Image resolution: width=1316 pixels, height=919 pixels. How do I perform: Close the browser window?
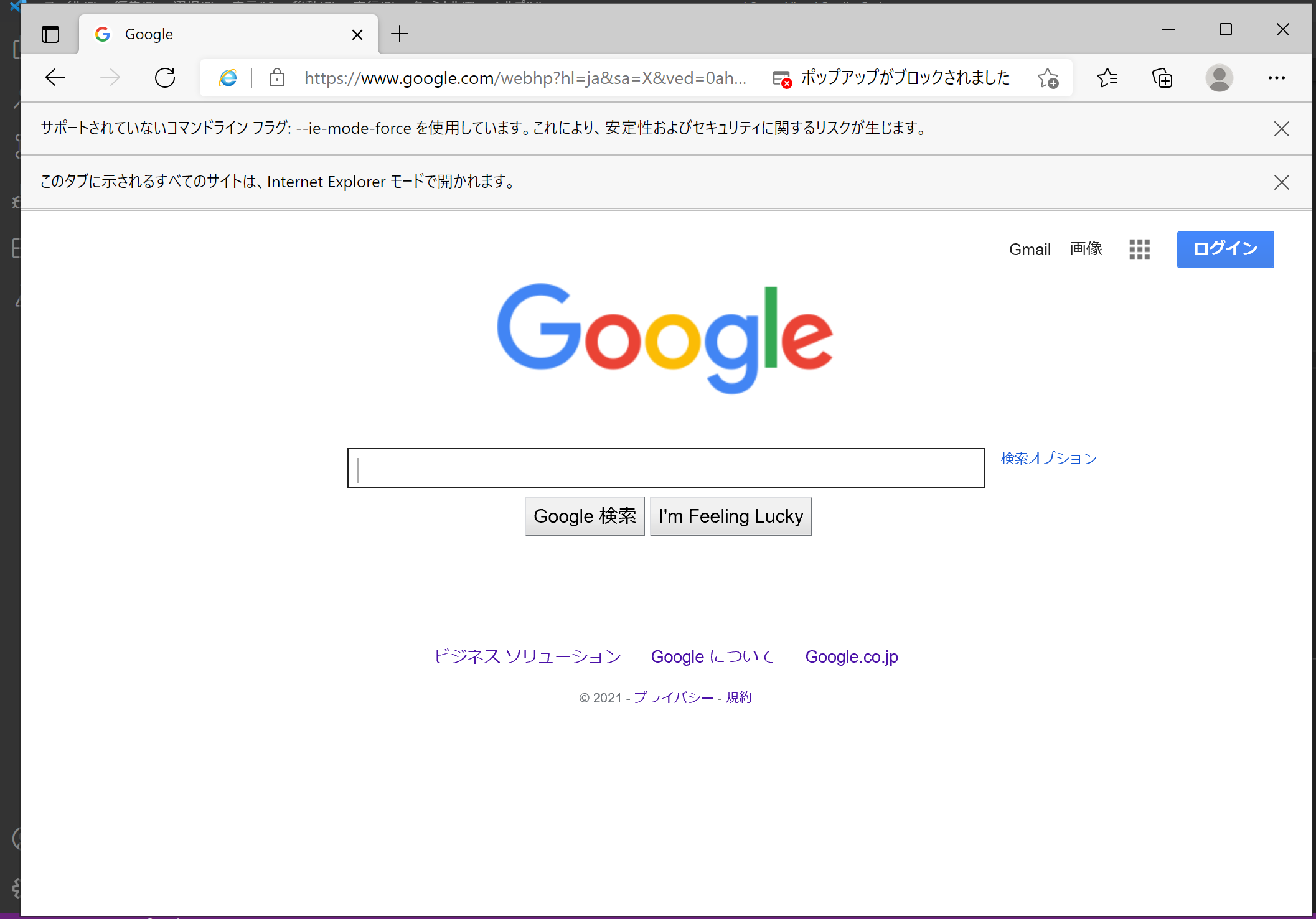coord(1282,29)
